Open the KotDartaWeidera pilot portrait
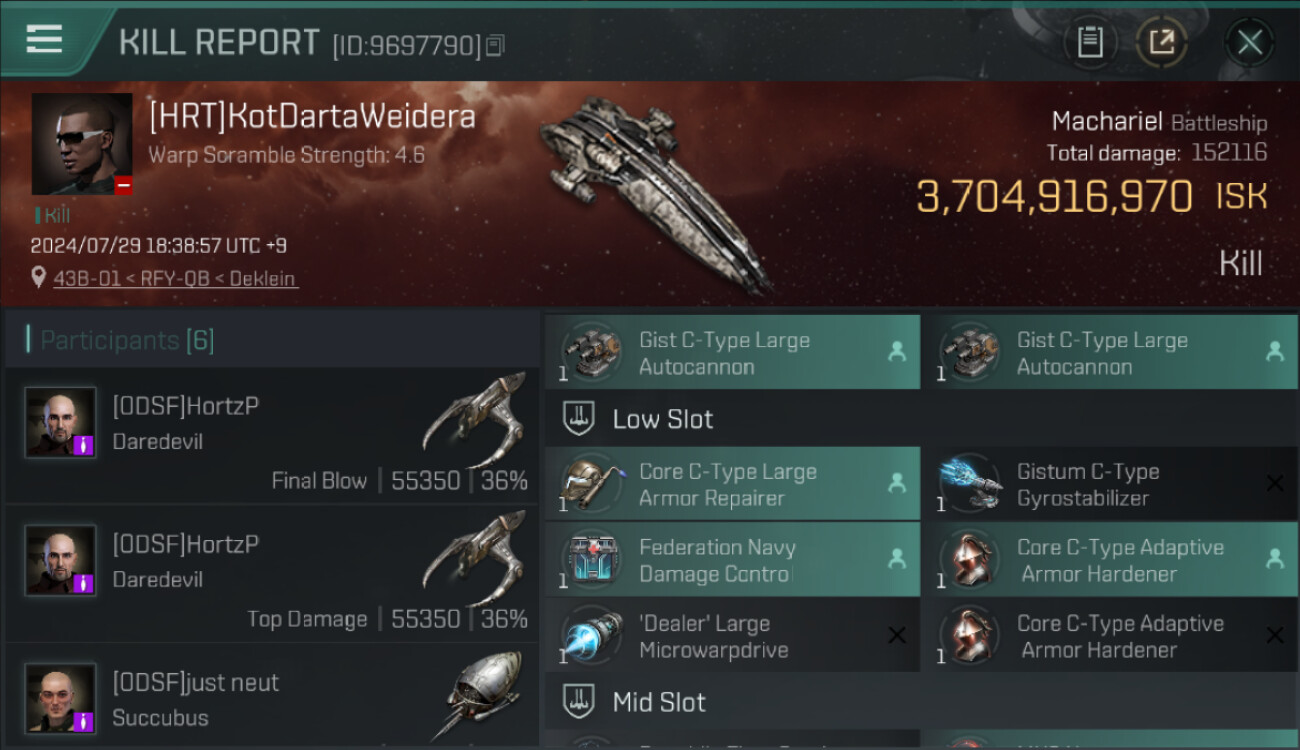This screenshot has height=750, width=1300. pos(82,144)
